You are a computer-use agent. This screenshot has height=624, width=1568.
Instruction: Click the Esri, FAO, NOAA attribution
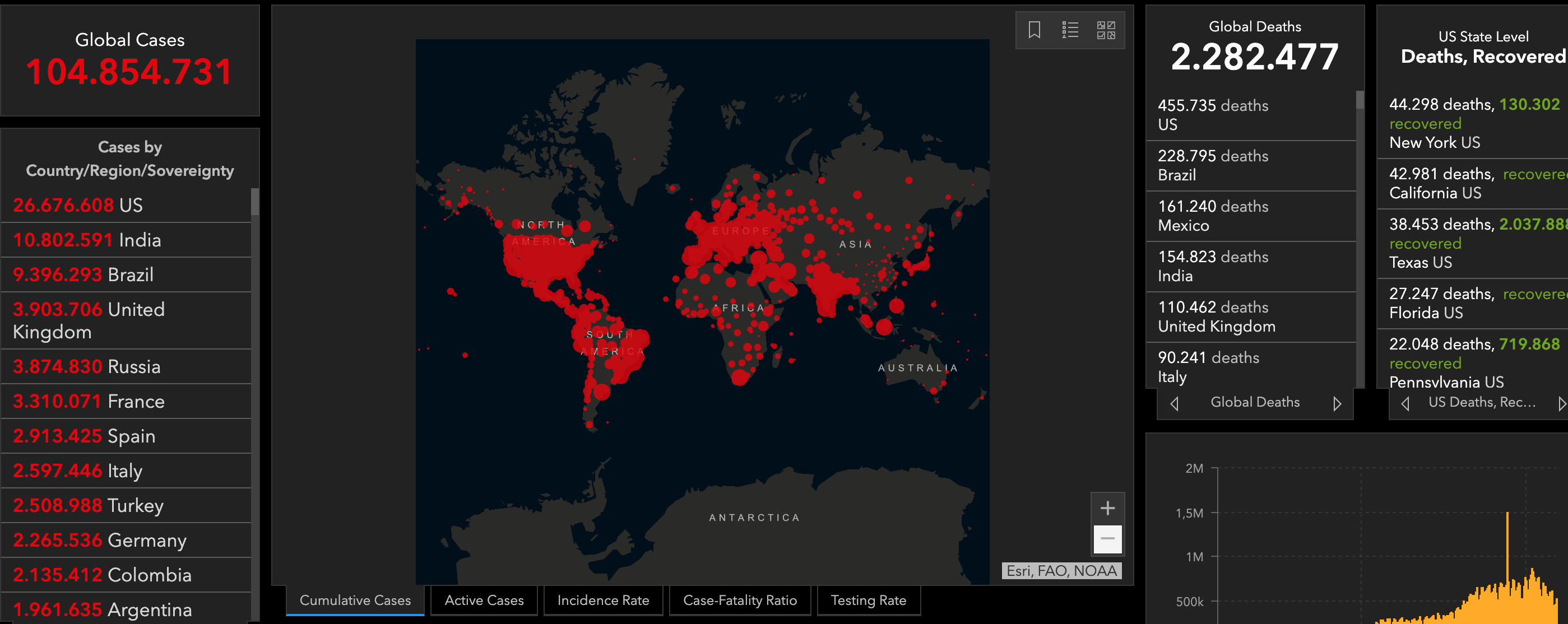click(x=1061, y=570)
